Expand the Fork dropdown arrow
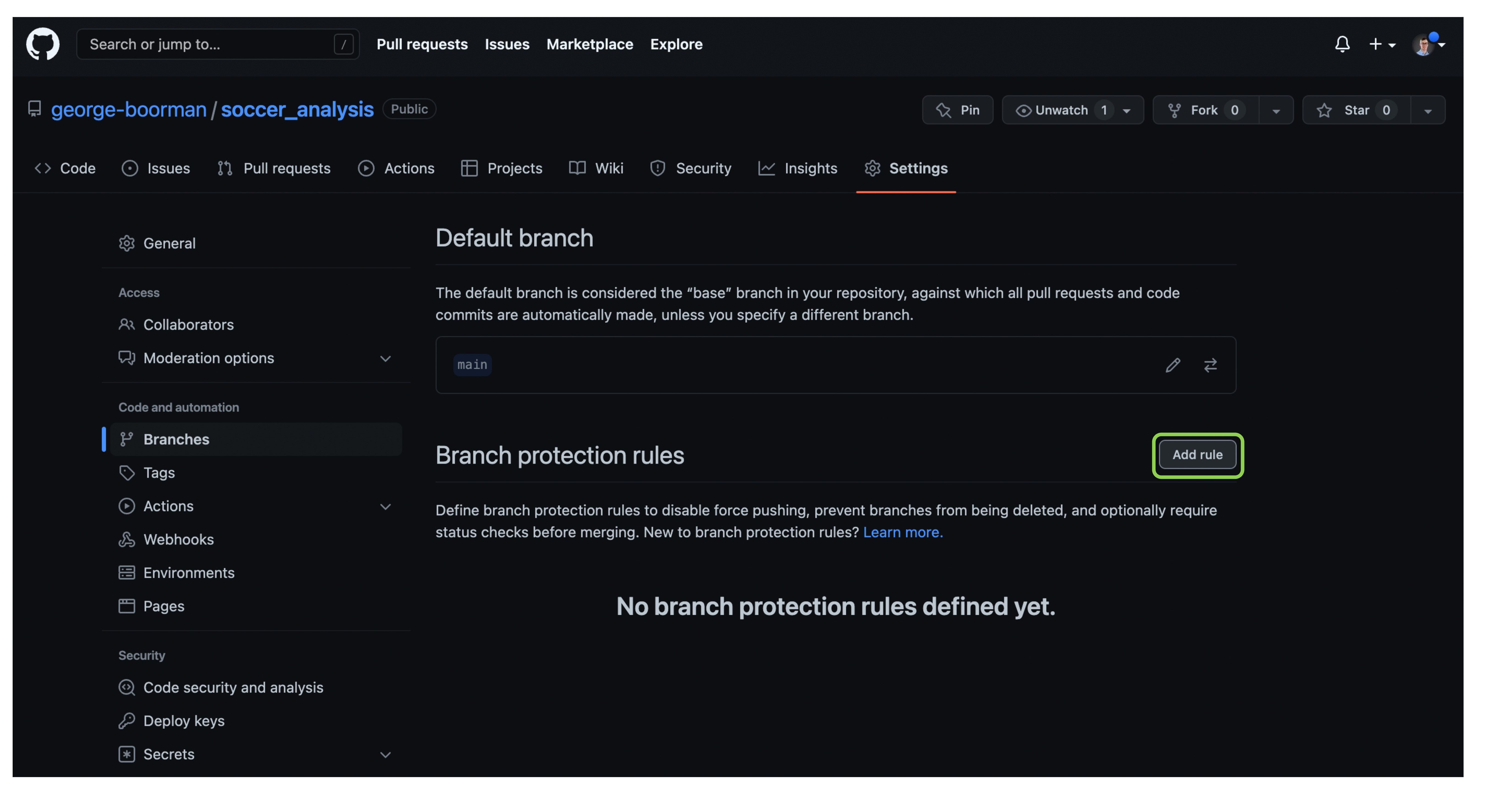This screenshot has height=812, width=1486. click(x=1276, y=110)
